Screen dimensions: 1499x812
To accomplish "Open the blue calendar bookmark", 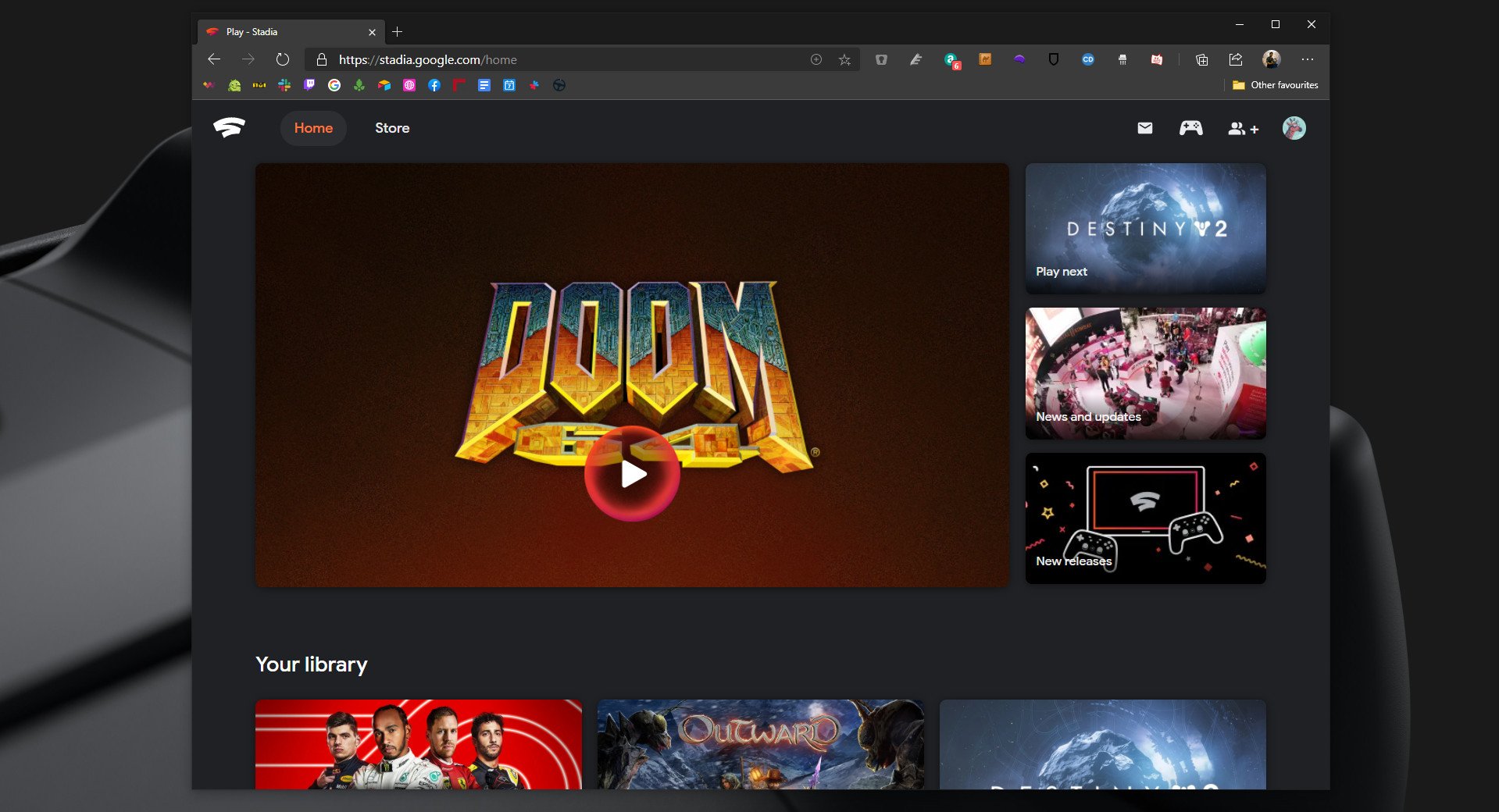I will [x=509, y=85].
